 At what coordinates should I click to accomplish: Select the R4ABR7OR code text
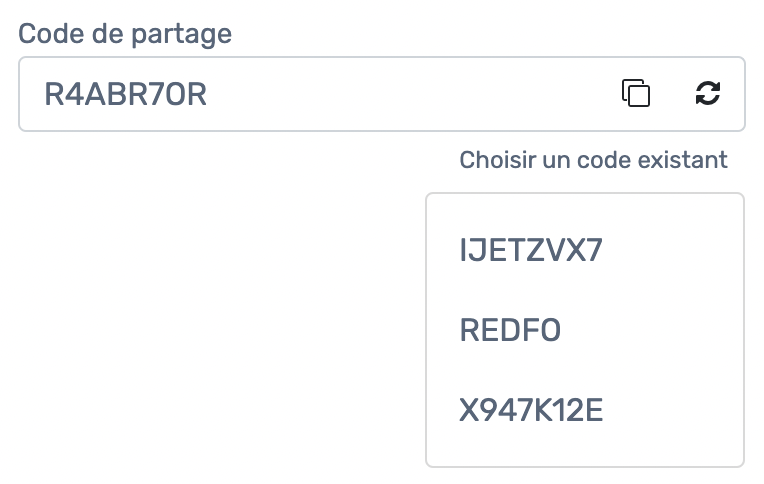(x=126, y=95)
